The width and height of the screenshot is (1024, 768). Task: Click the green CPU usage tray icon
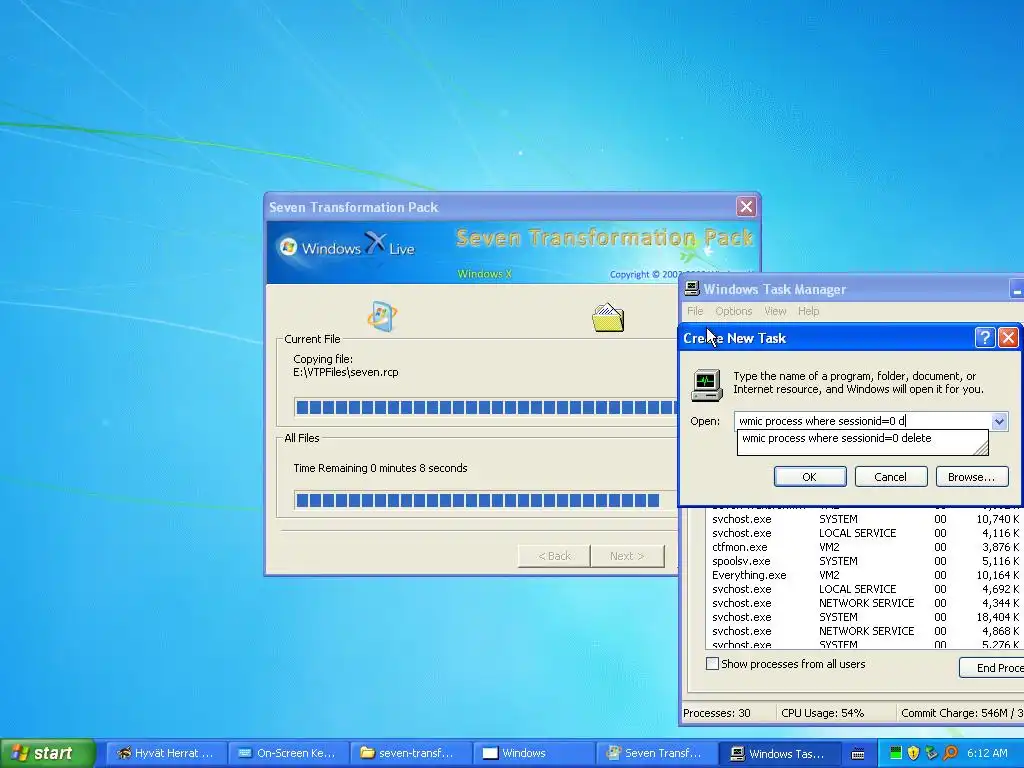tap(896, 753)
